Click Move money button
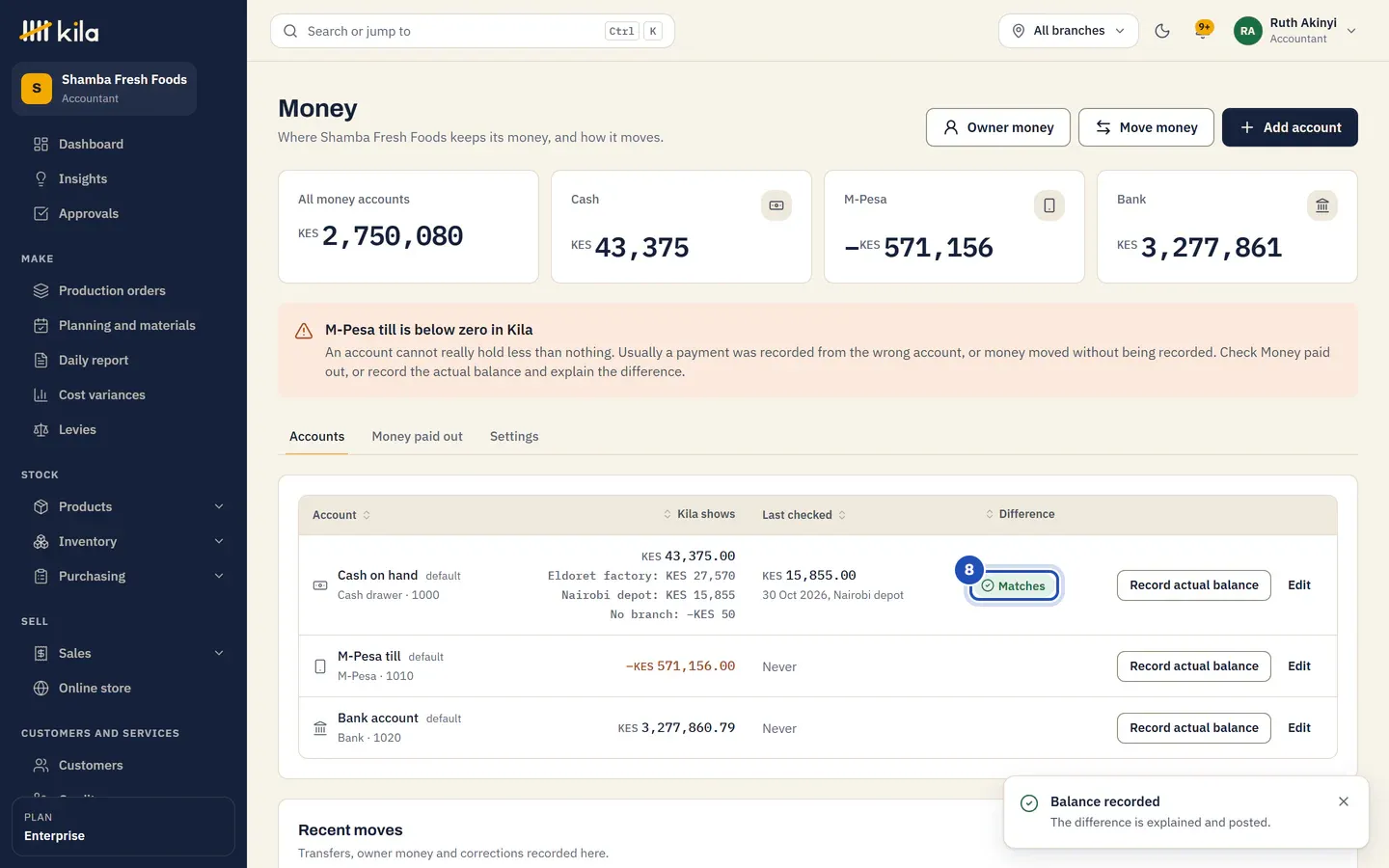This screenshot has height=868, width=1389. coord(1146,127)
